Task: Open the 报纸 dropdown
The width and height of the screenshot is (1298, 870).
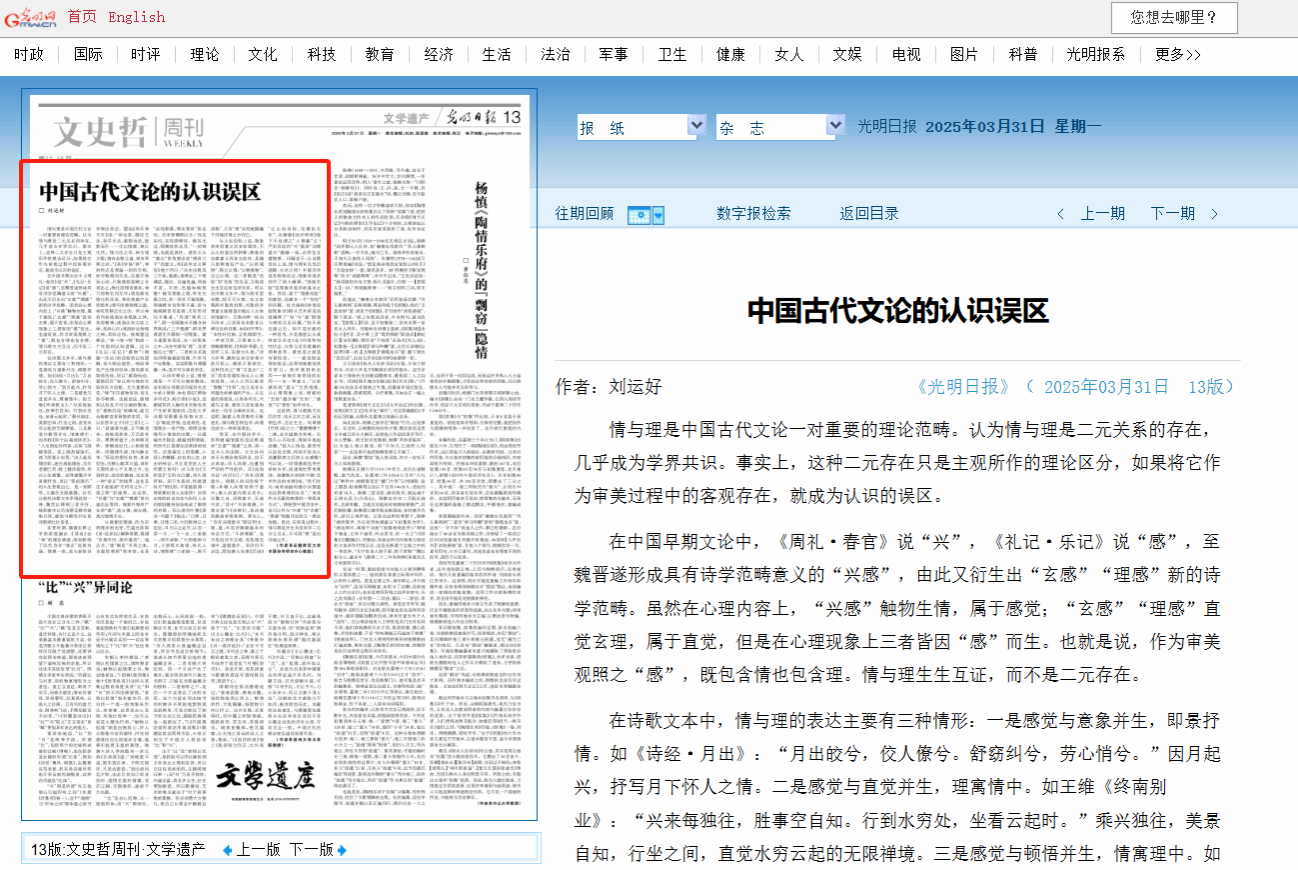Action: pyautogui.click(x=641, y=126)
